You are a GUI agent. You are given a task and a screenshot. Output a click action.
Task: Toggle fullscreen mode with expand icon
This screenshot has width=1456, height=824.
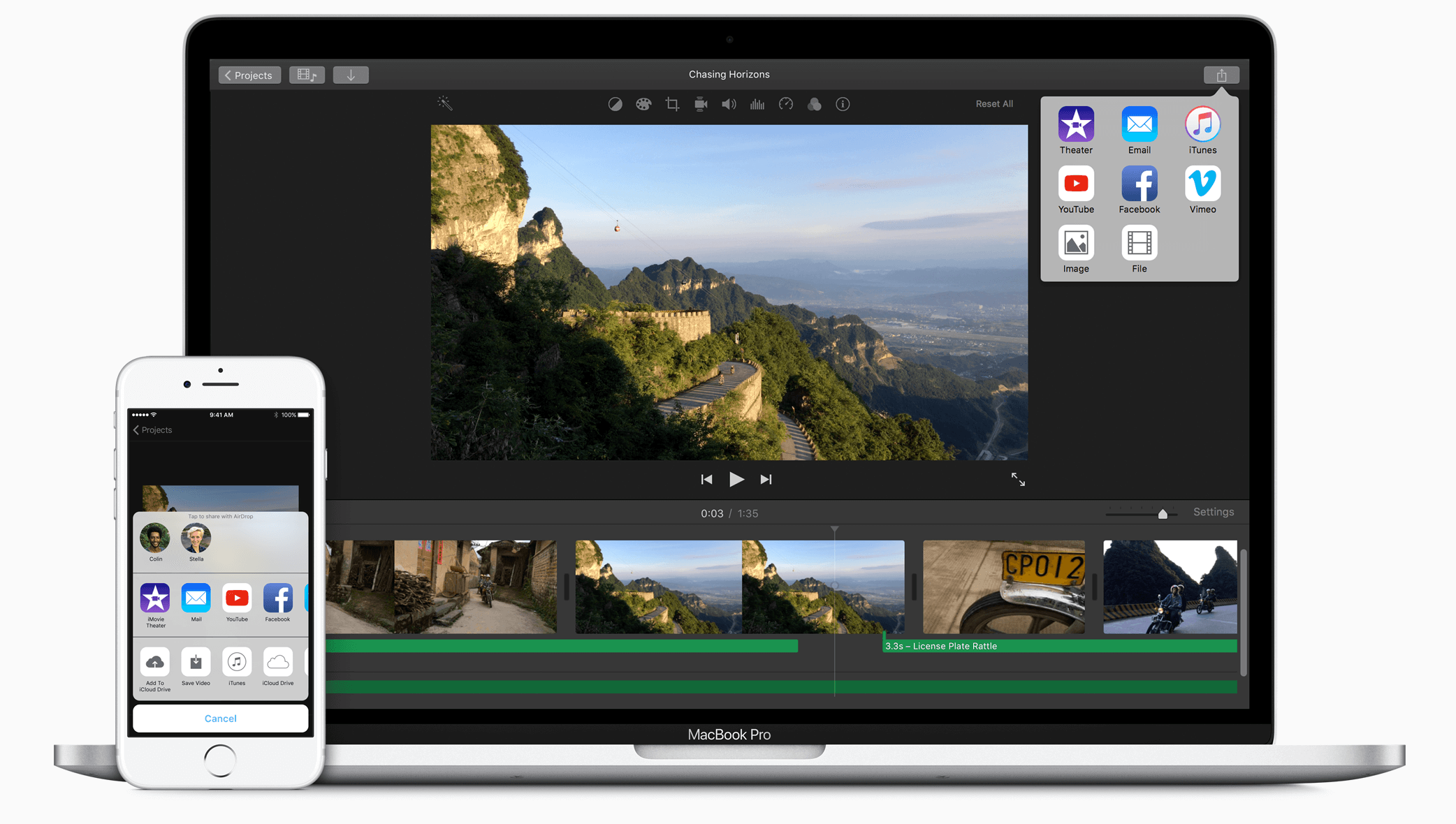coord(1018,479)
